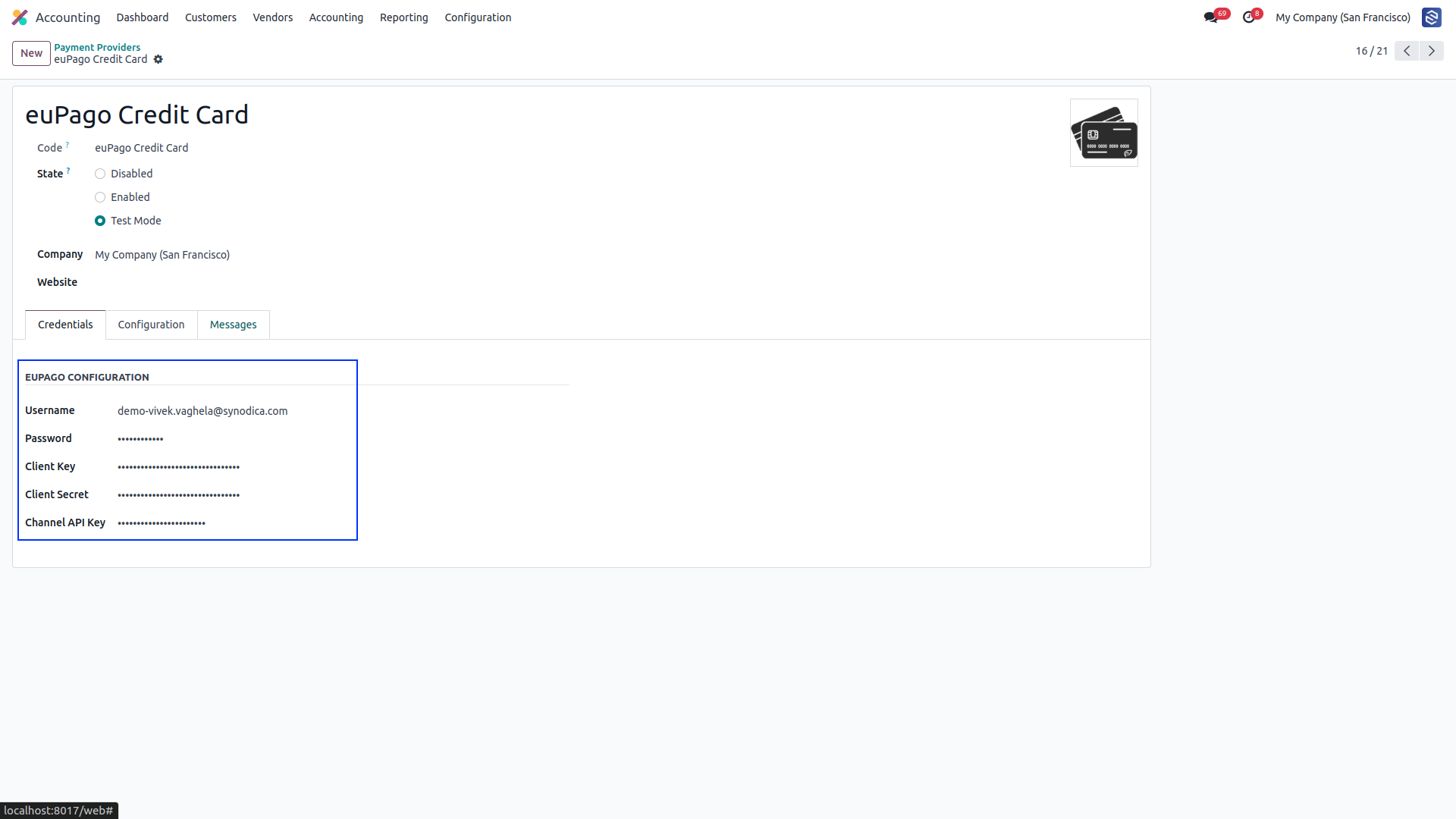Click the New button
This screenshot has height=819, width=1456.
[31, 53]
